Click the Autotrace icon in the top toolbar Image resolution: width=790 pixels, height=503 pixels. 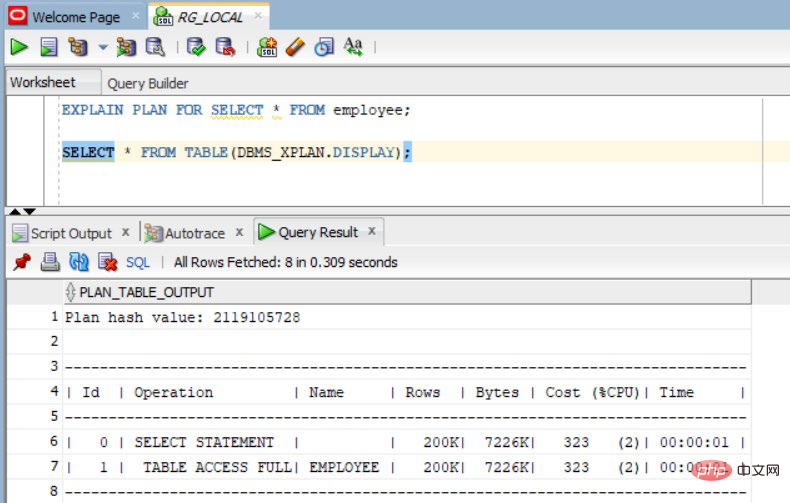pos(126,47)
